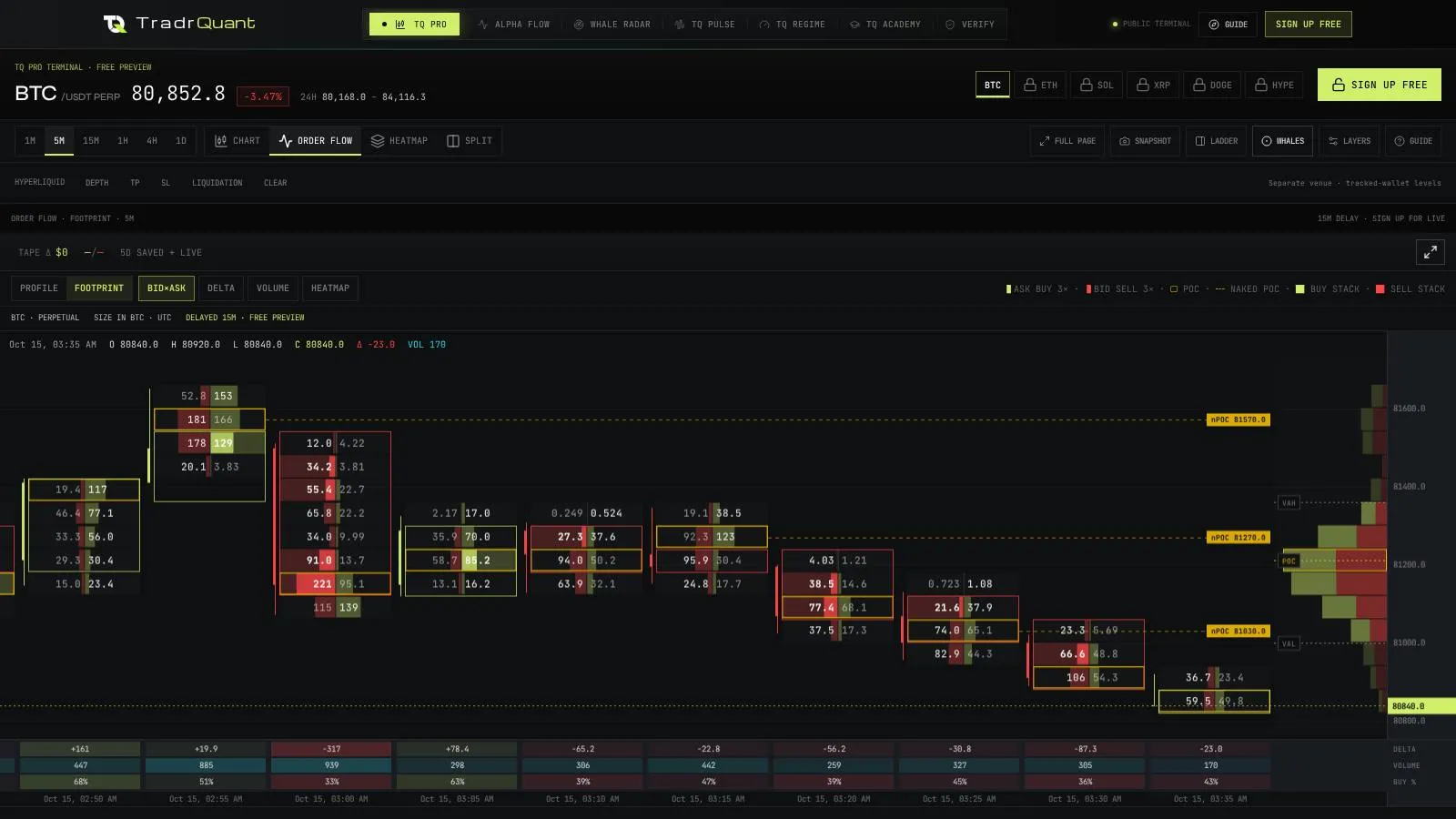Open the Ladder panel icon
This screenshot has height=819, width=1456.
(x=1200, y=141)
